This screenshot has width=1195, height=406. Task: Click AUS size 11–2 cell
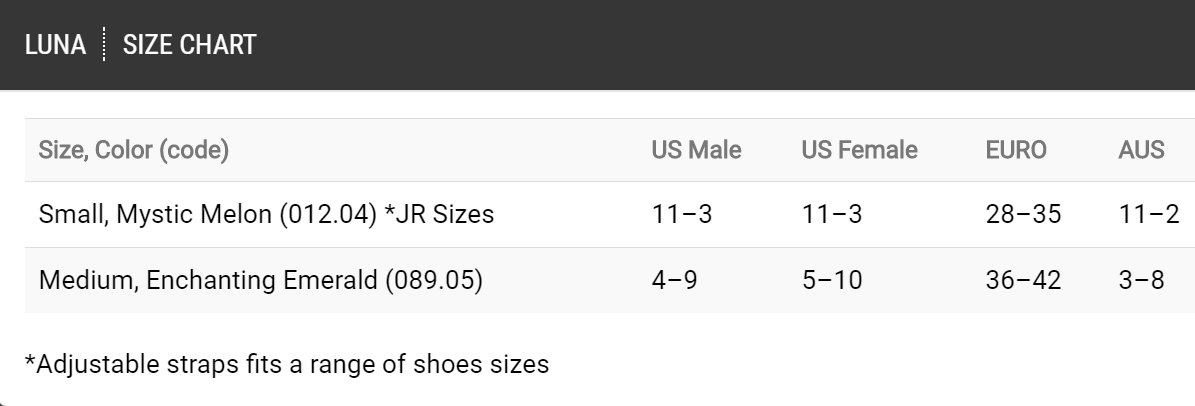pos(1149,214)
